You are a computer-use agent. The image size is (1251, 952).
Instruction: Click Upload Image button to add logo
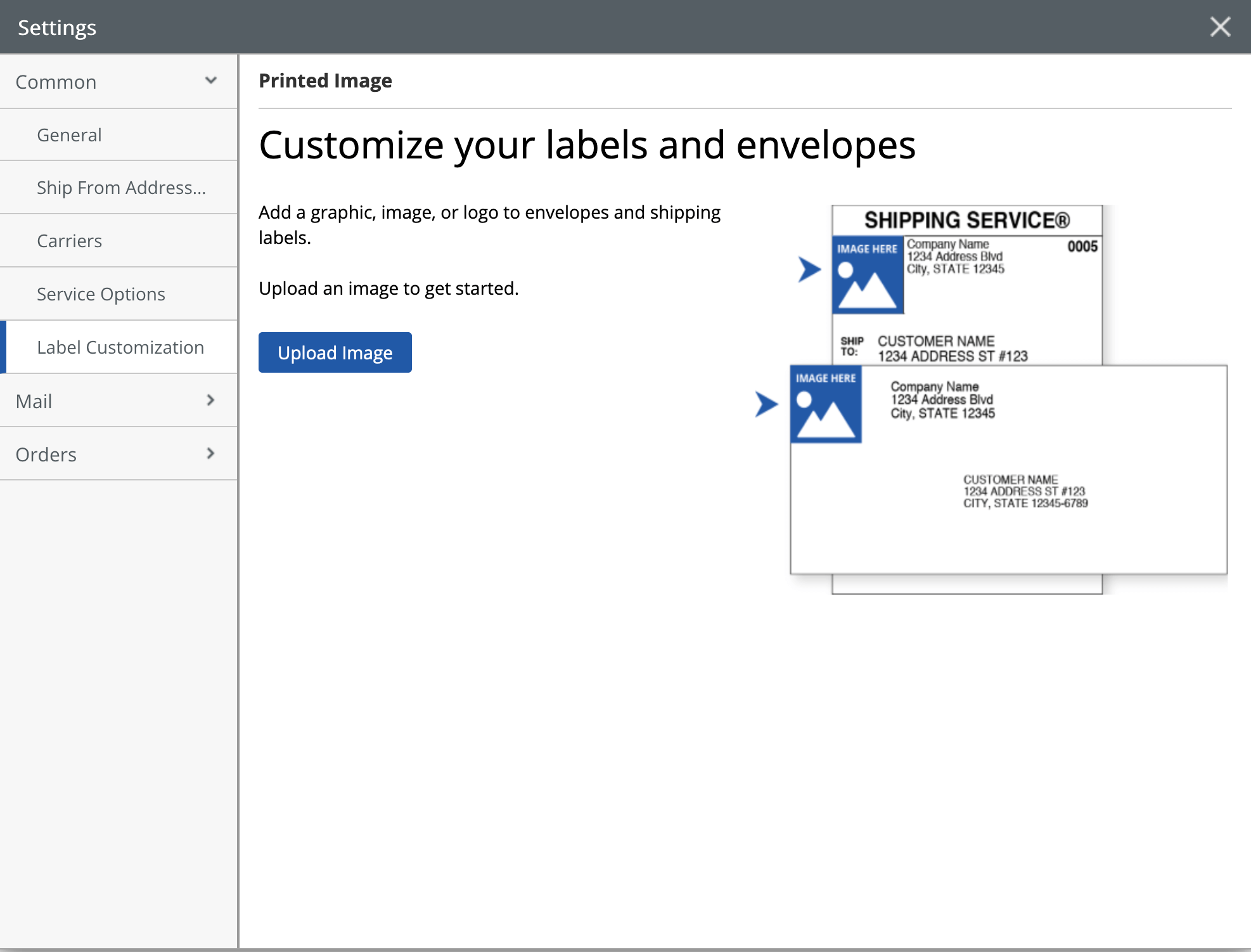coord(334,352)
